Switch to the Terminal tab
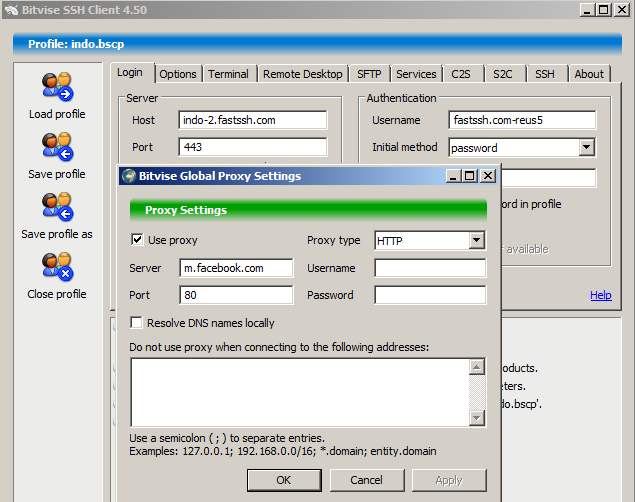 coord(228,74)
